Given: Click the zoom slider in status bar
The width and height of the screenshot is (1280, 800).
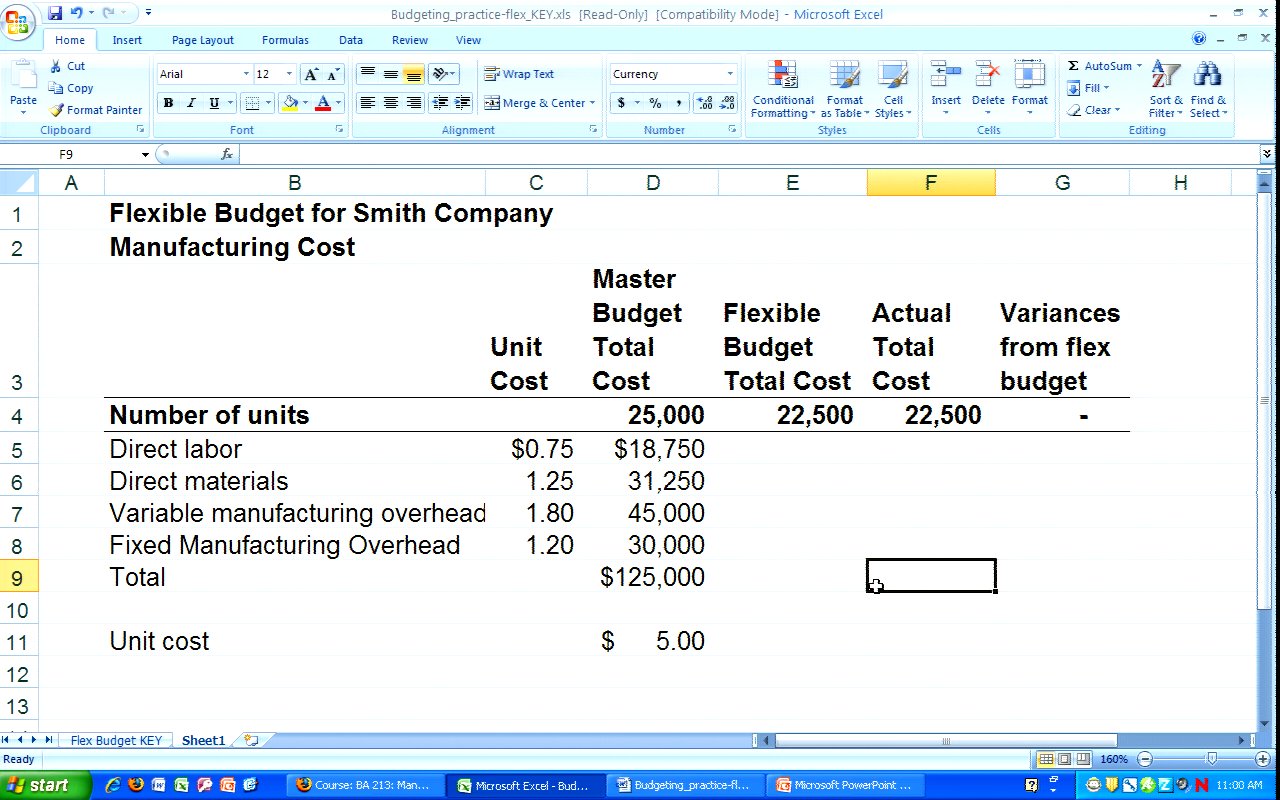Looking at the screenshot, I should [1211, 760].
